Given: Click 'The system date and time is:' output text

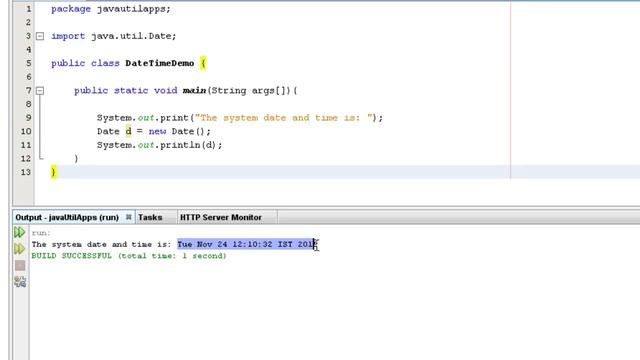Looking at the screenshot, I should (101, 244).
